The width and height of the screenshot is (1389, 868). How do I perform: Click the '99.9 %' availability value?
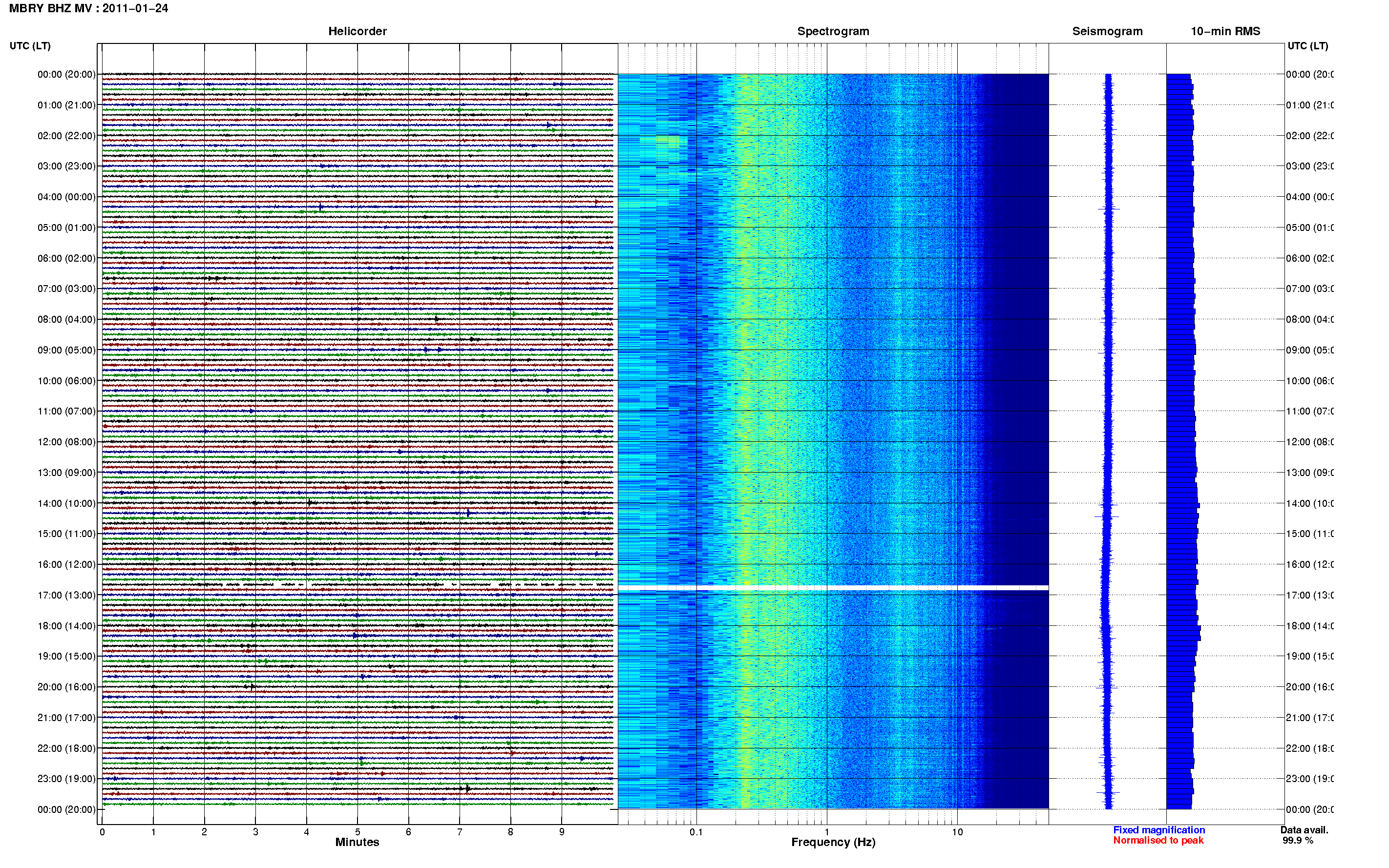[1298, 841]
